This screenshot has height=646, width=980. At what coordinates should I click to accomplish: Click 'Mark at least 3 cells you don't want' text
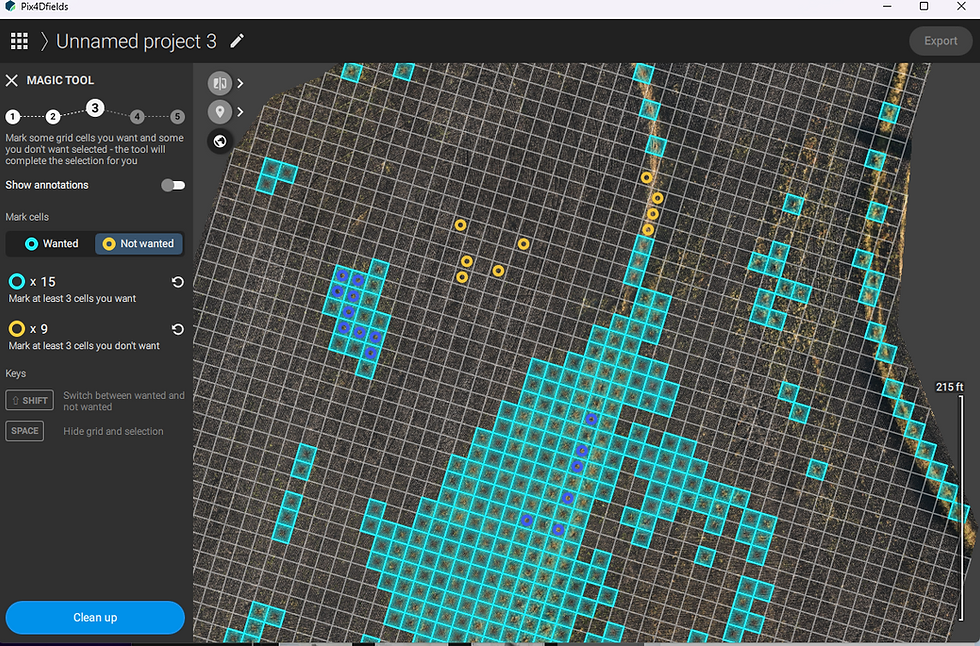click(x=84, y=345)
